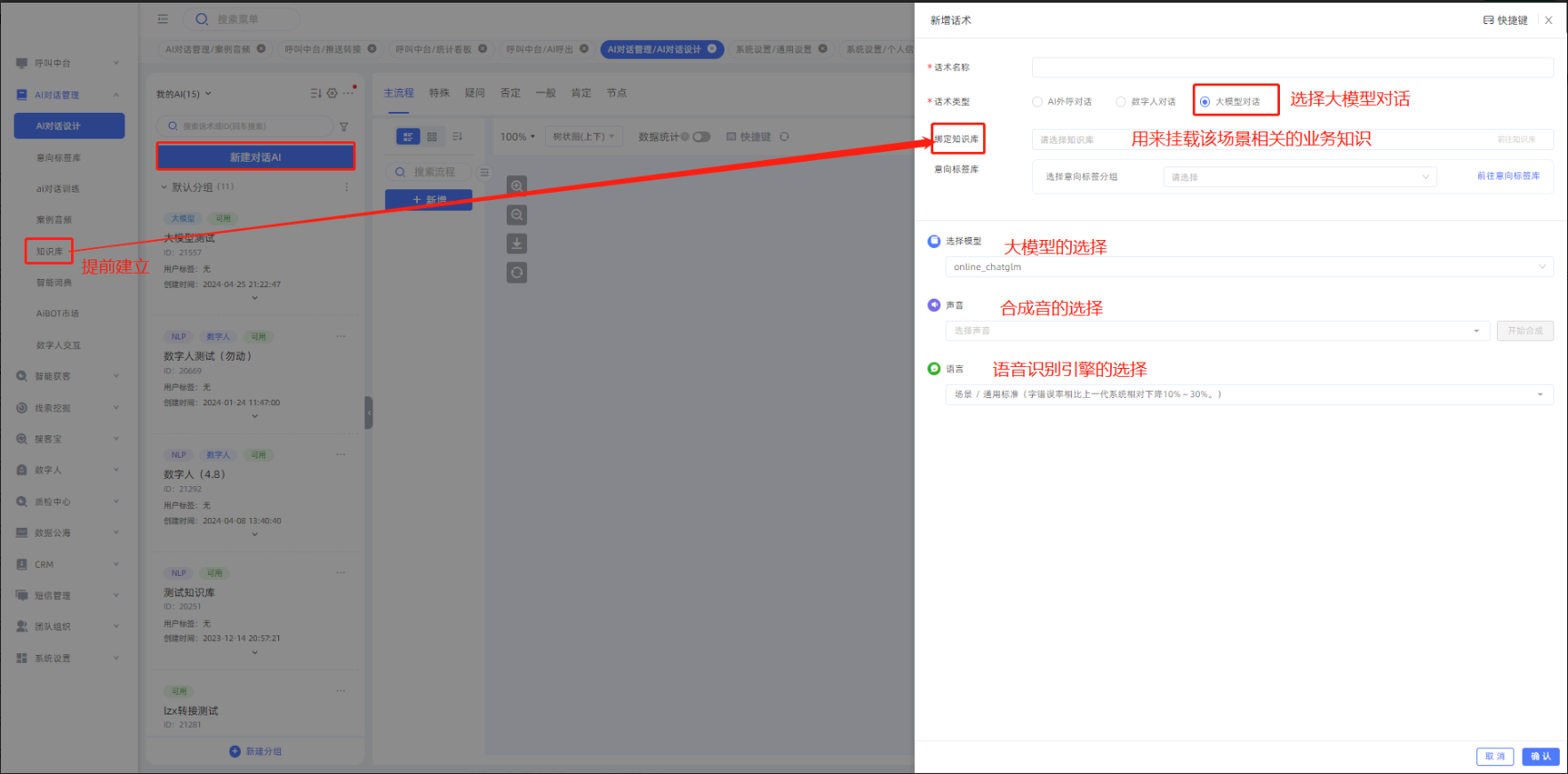Click the filter funnel icon beside script search
Viewport: 1568px width, 774px height.
point(344,127)
